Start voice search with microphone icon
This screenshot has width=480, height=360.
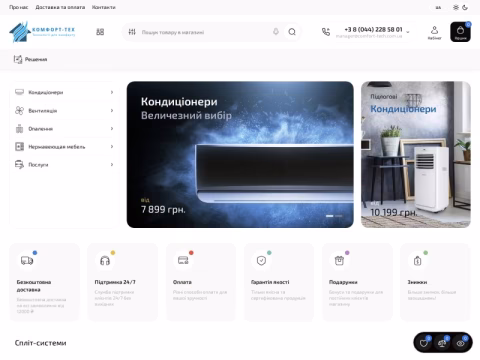pos(276,32)
